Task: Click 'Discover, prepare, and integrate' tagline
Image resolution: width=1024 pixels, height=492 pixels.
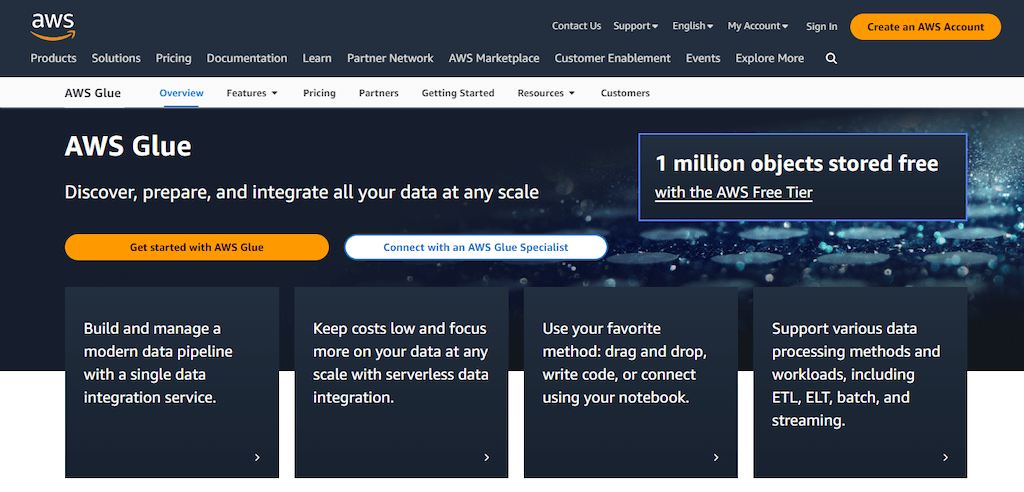Action: [x=302, y=192]
